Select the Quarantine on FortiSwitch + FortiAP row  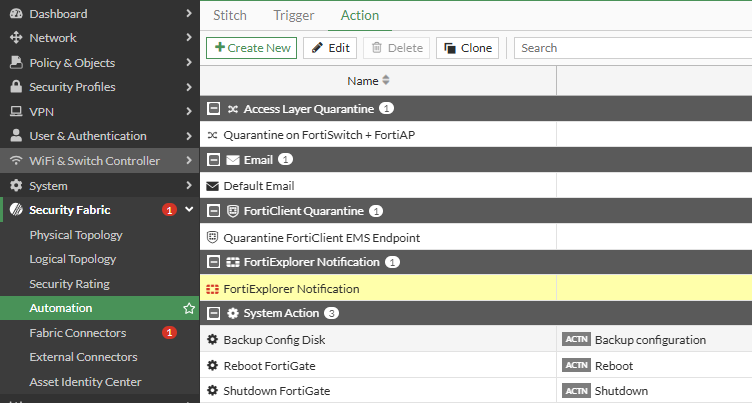(476, 135)
